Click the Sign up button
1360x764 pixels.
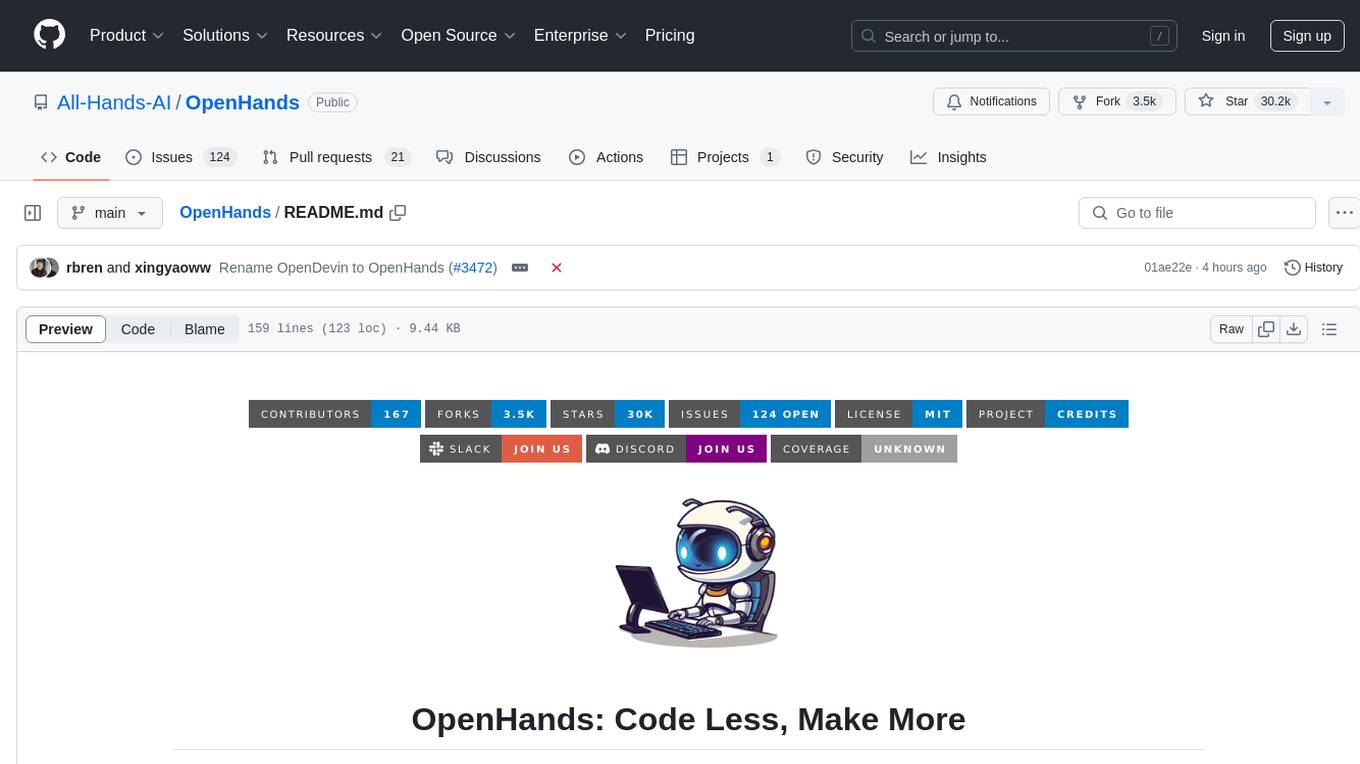click(x=1307, y=36)
